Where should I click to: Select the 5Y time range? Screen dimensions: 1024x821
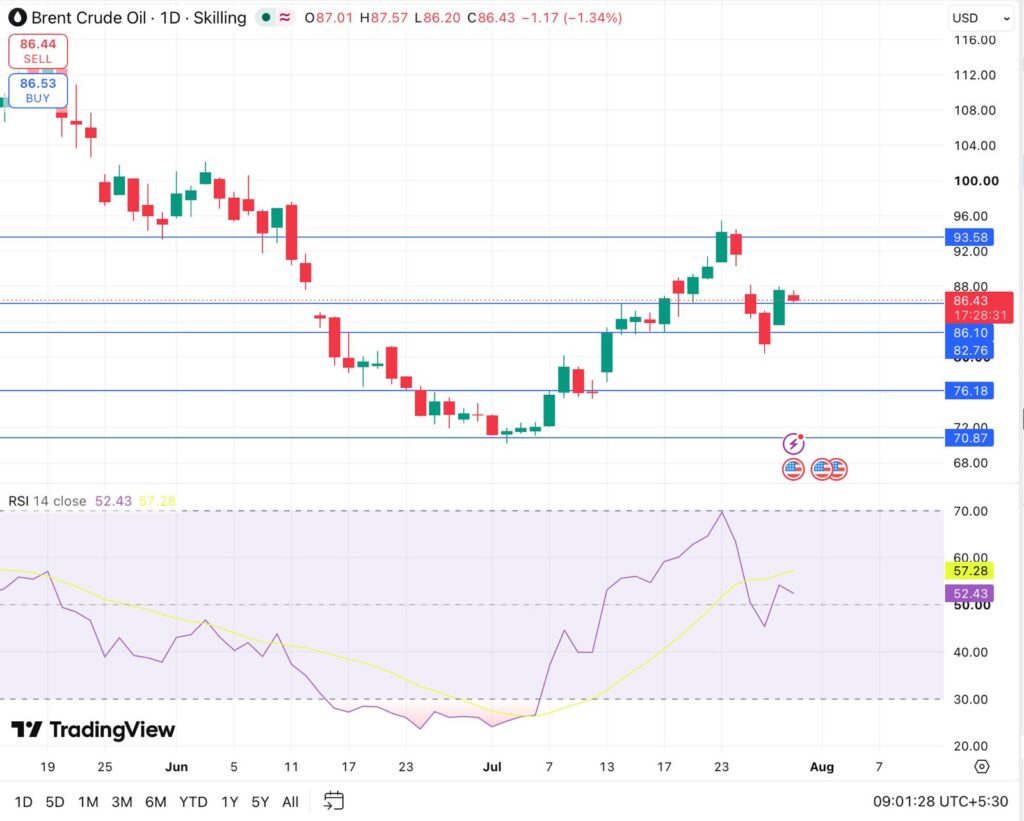(261, 801)
